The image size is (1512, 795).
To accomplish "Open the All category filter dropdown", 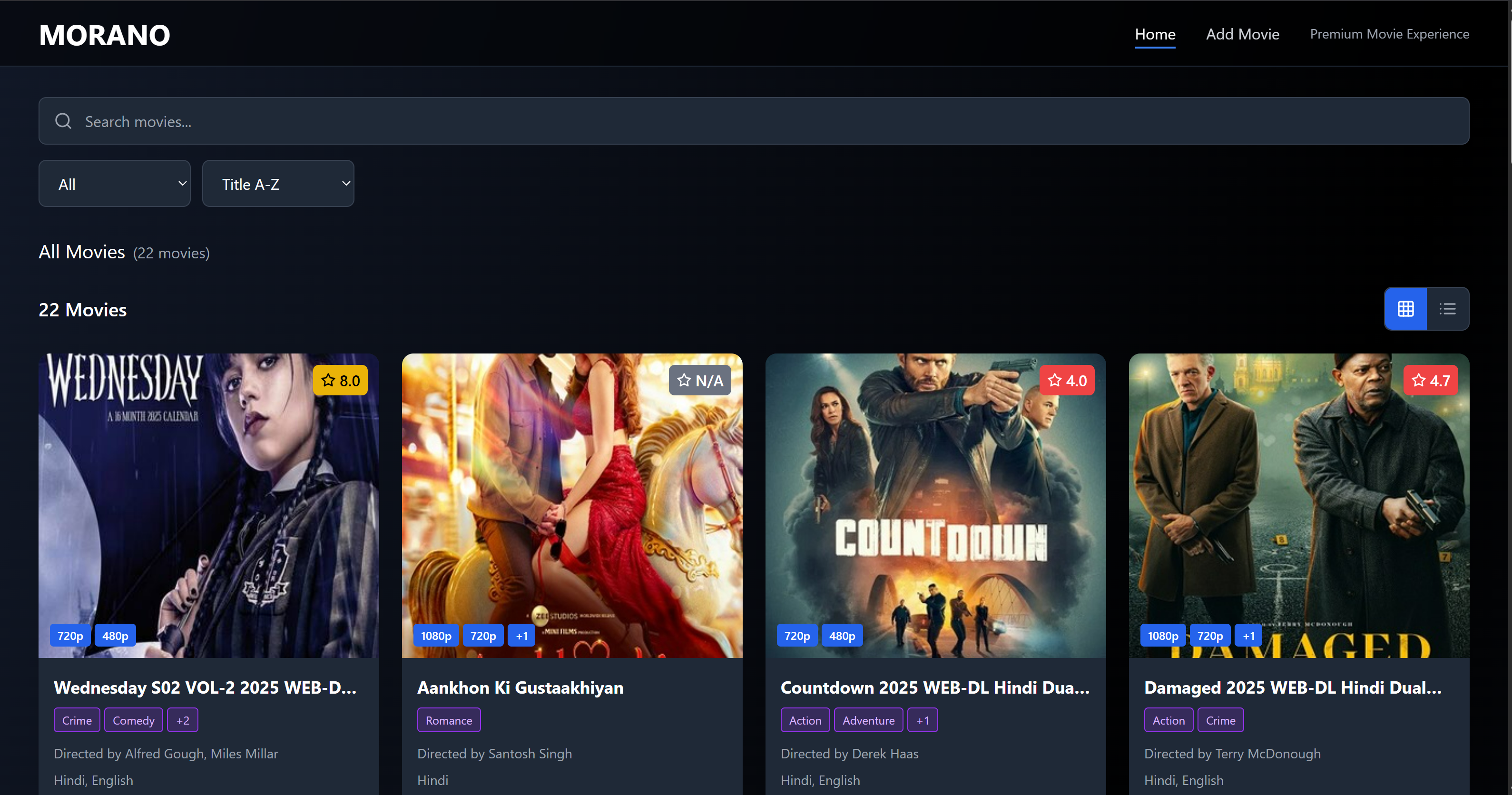I will coord(115,183).
